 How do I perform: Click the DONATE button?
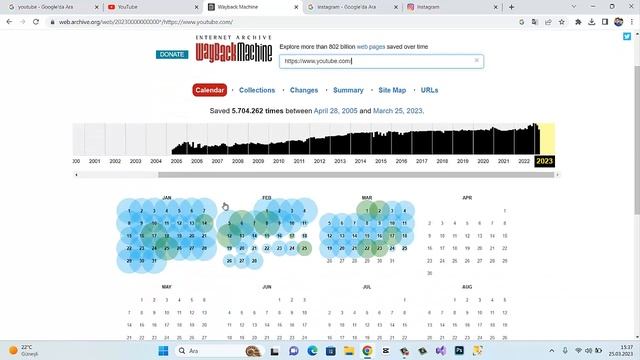pyautogui.click(x=172, y=54)
